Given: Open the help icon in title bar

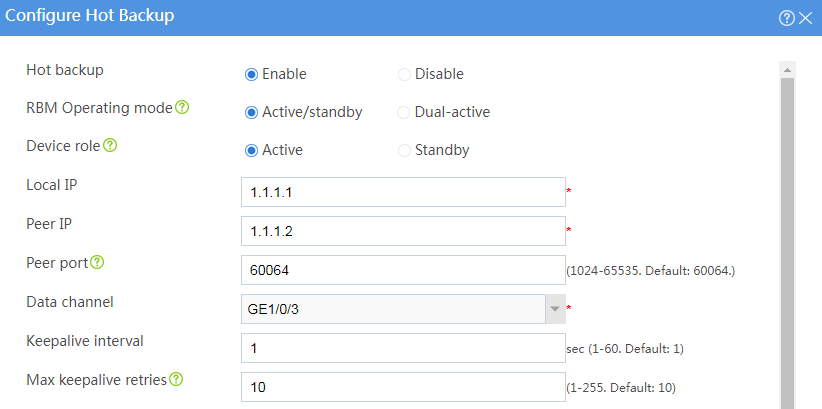Looking at the screenshot, I should [787, 19].
